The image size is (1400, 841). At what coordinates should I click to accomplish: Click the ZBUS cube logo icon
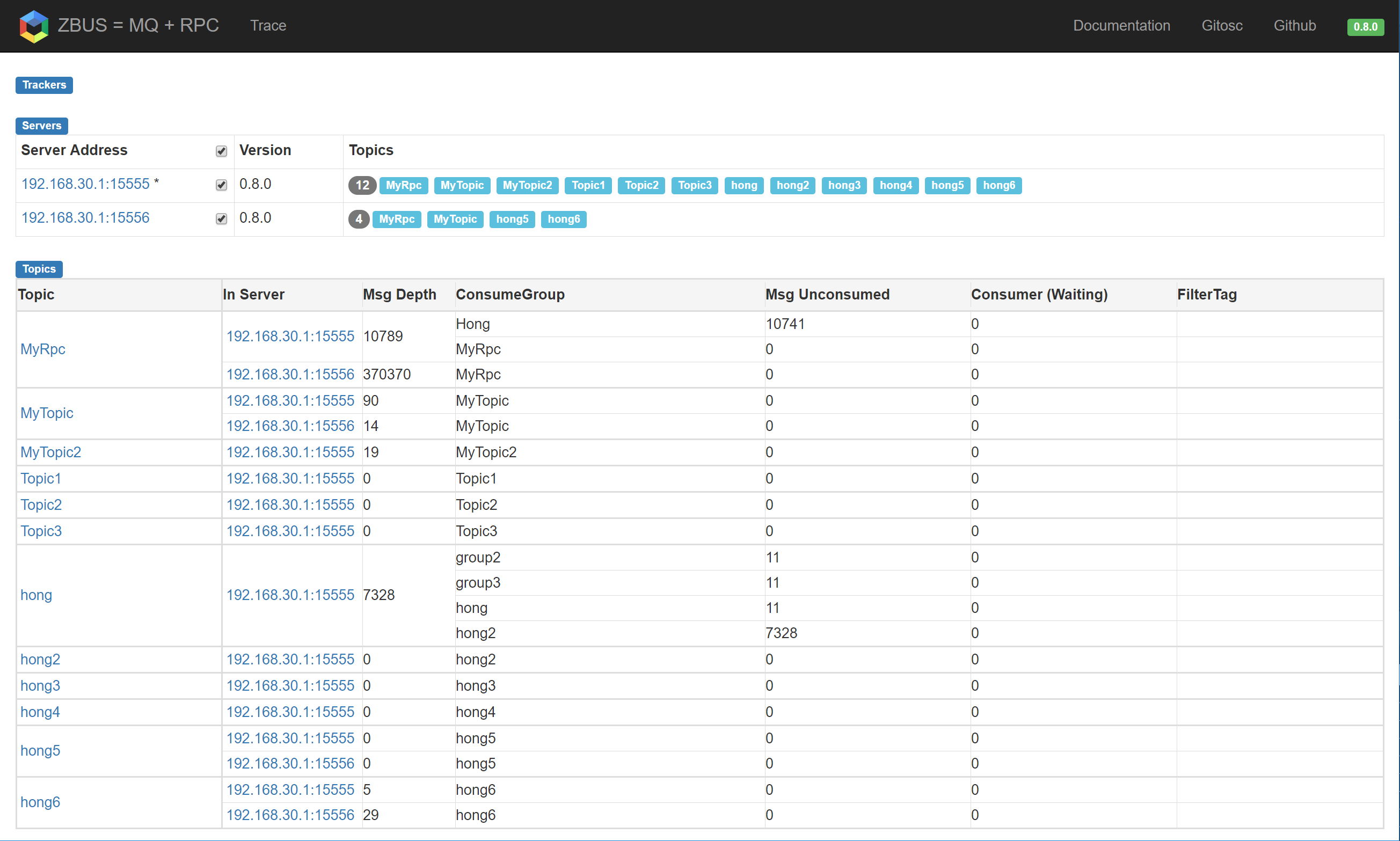[34, 26]
